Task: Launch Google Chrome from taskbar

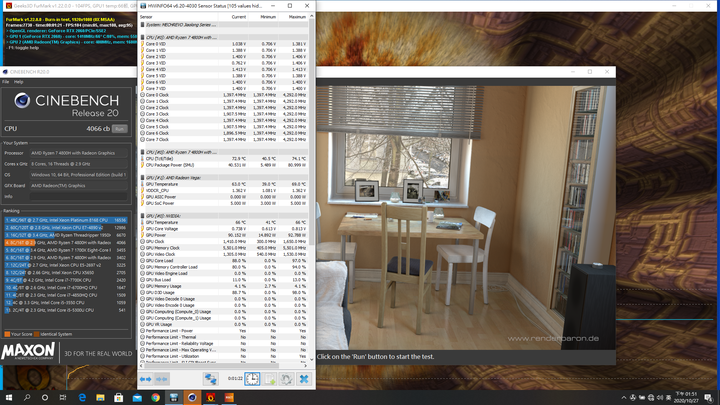Action: click(x=156, y=397)
